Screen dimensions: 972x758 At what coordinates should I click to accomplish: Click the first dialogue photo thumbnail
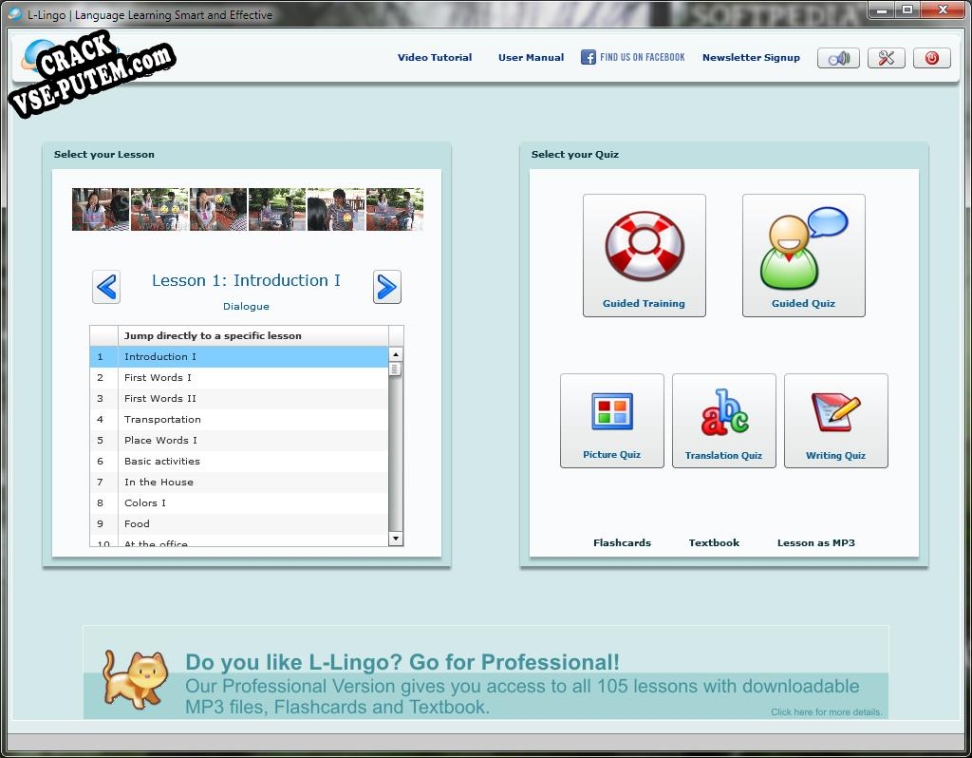pos(100,209)
